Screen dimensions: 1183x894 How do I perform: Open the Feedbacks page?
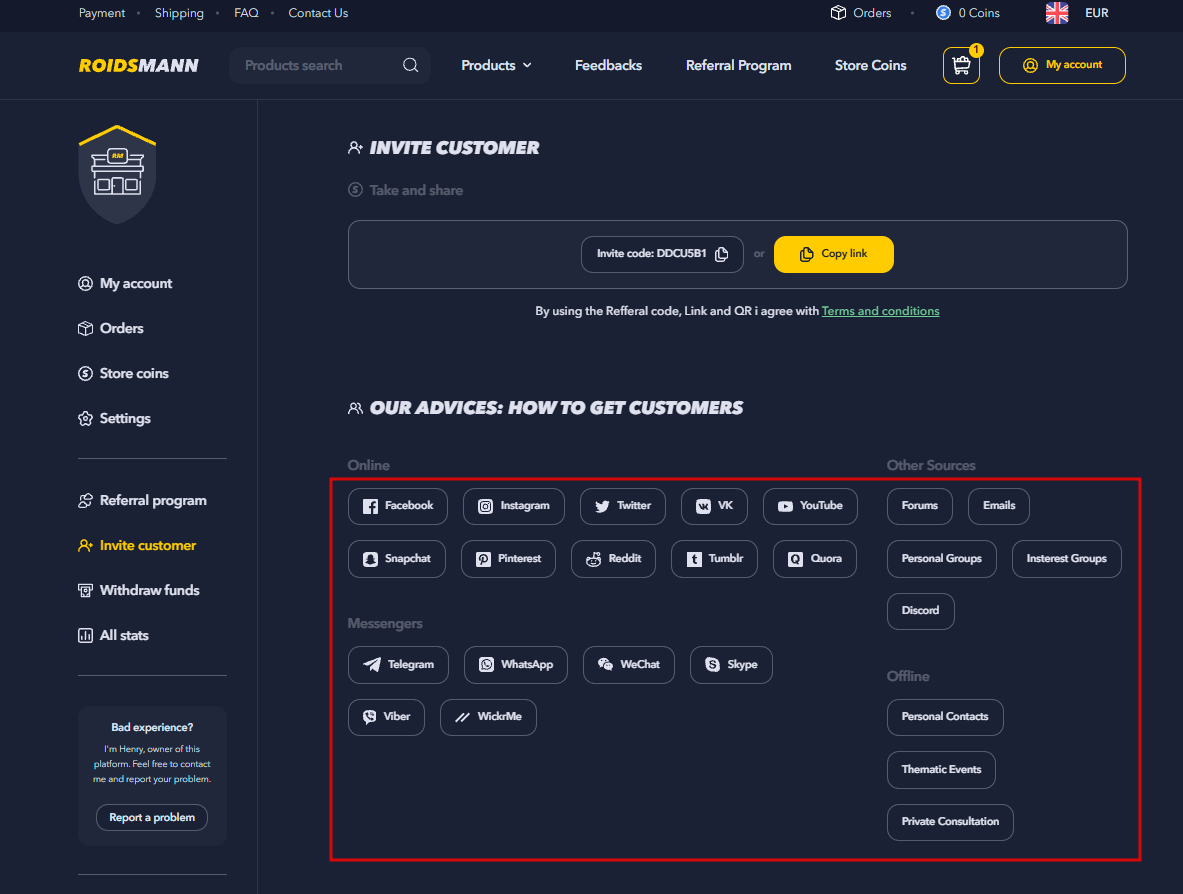[608, 66]
